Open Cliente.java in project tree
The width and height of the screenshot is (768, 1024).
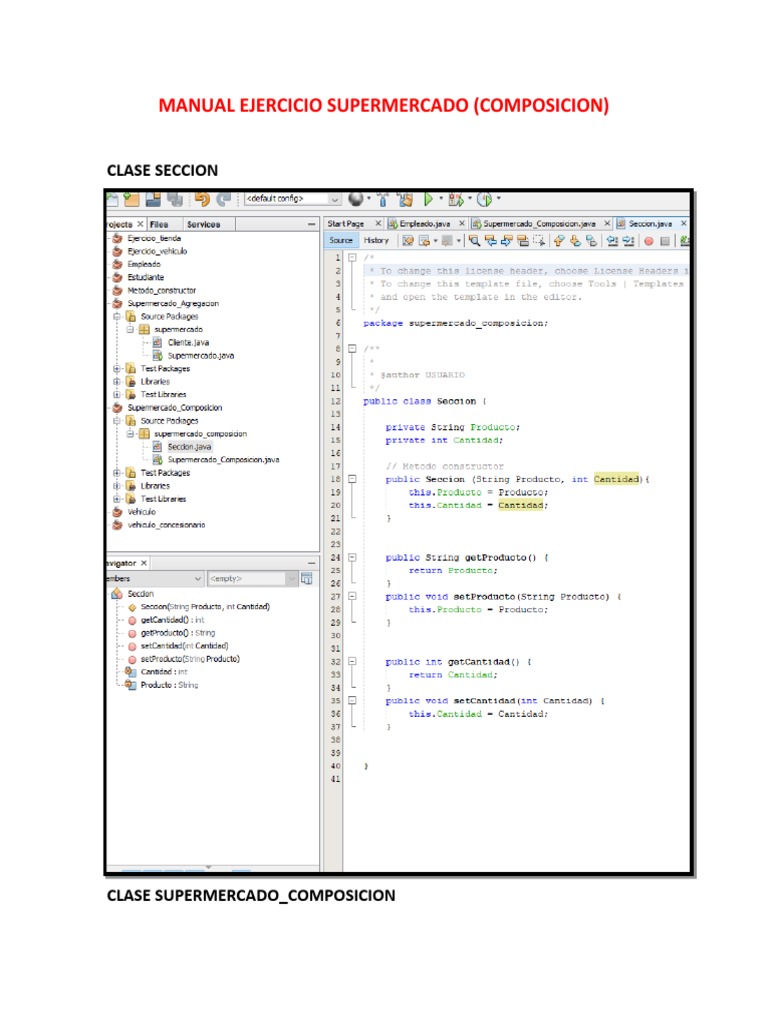click(188, 343)
